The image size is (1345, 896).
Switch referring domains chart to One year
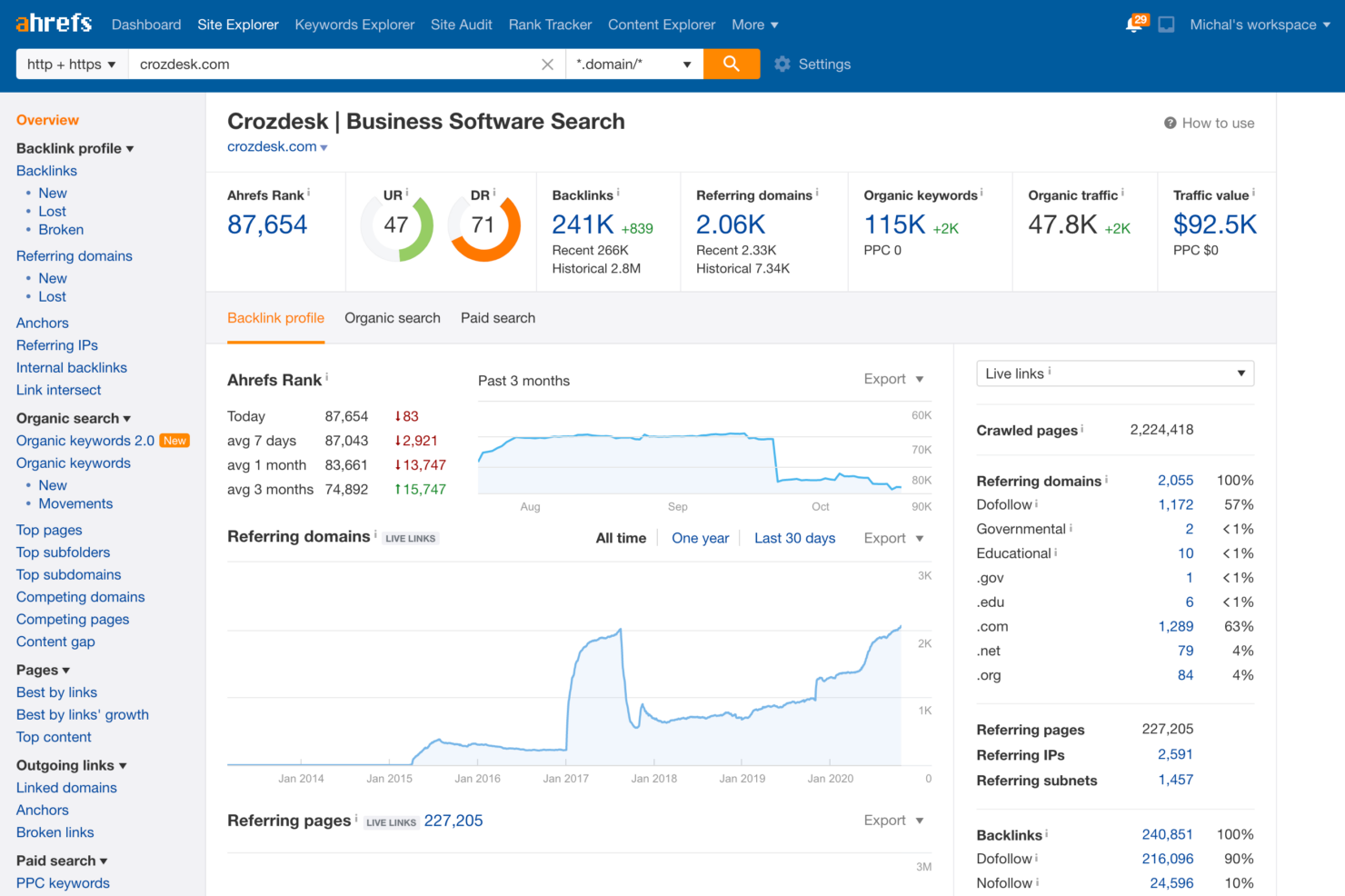700,538
